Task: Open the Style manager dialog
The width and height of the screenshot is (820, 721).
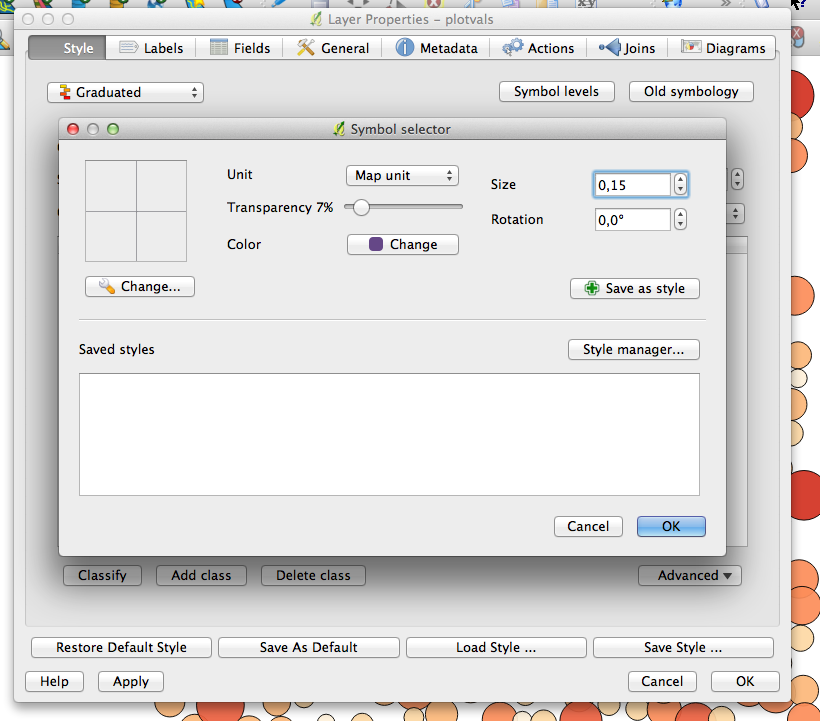Action: click(x=633, y=349)
